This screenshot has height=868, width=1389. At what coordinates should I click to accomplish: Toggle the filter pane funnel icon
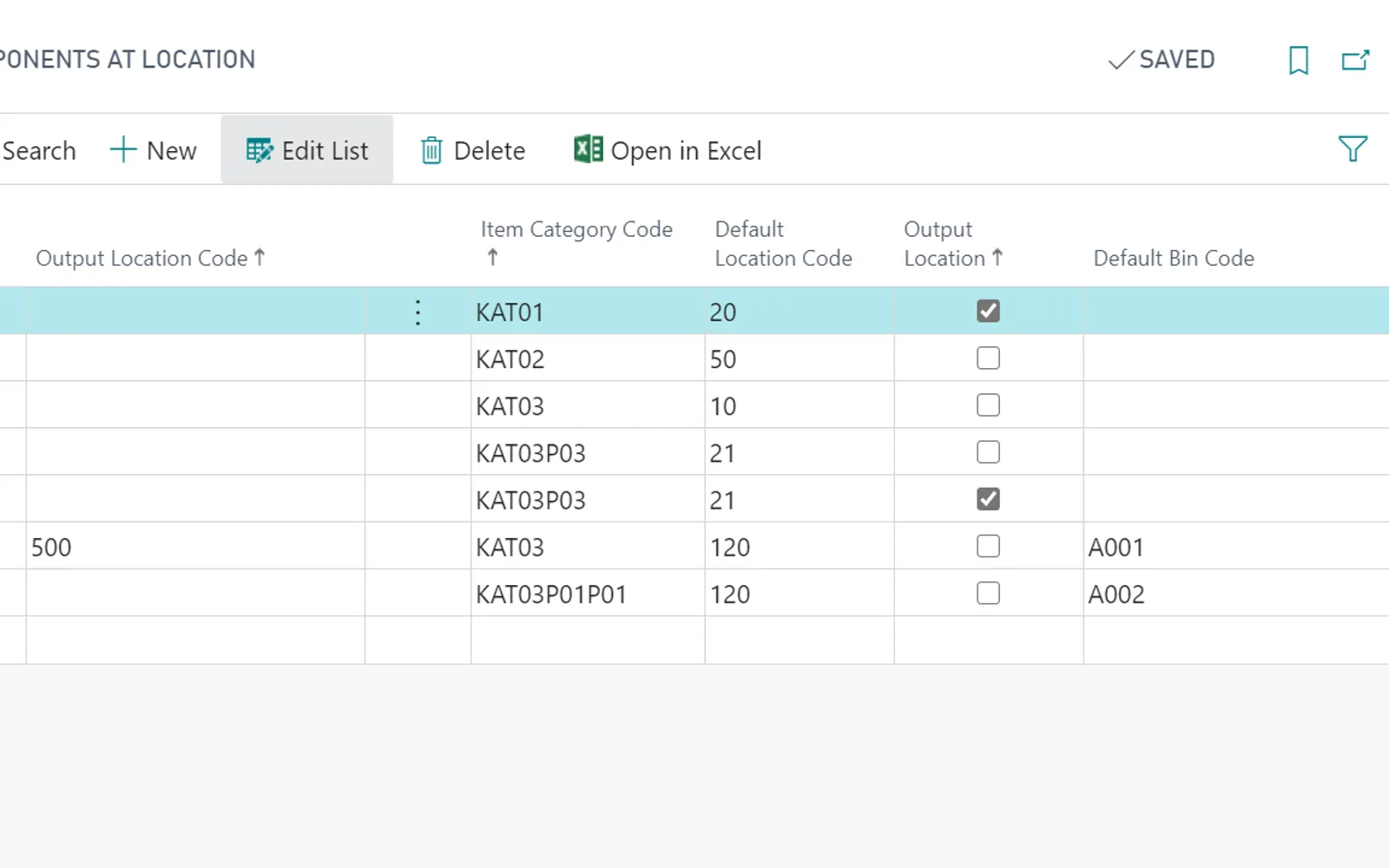(1353, 149)
